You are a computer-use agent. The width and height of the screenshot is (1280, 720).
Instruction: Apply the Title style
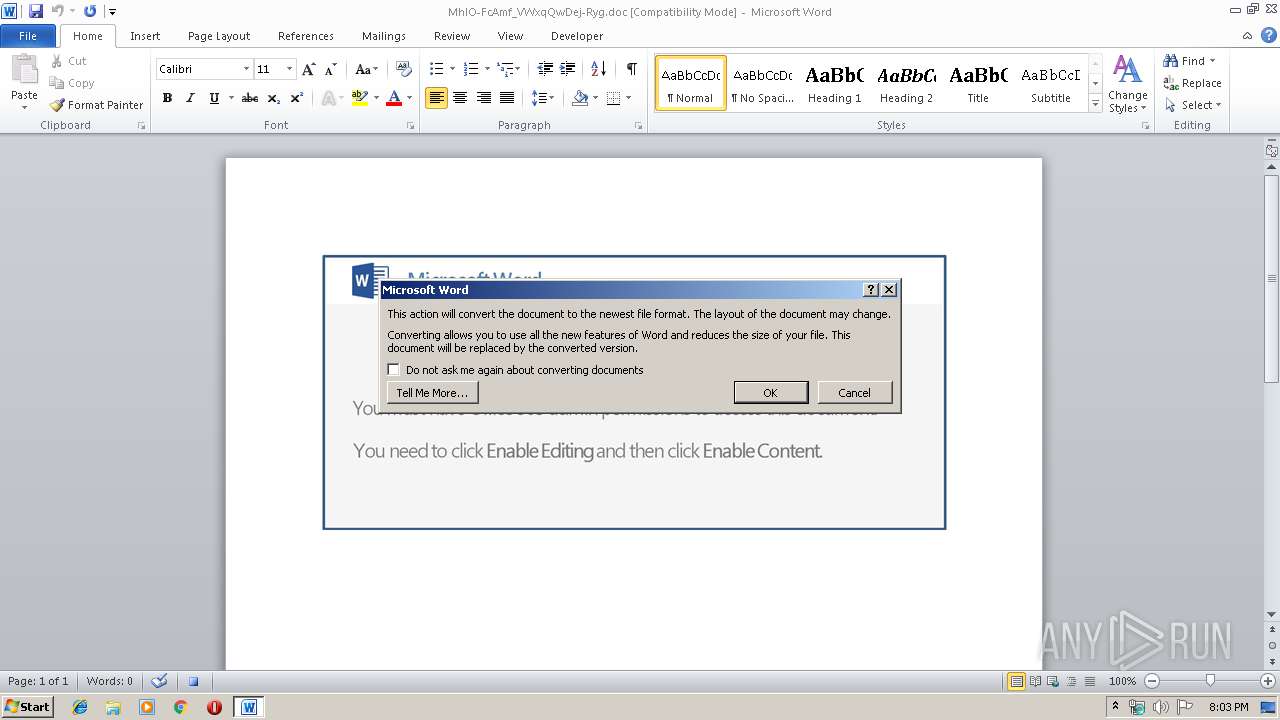click(978, 83)
